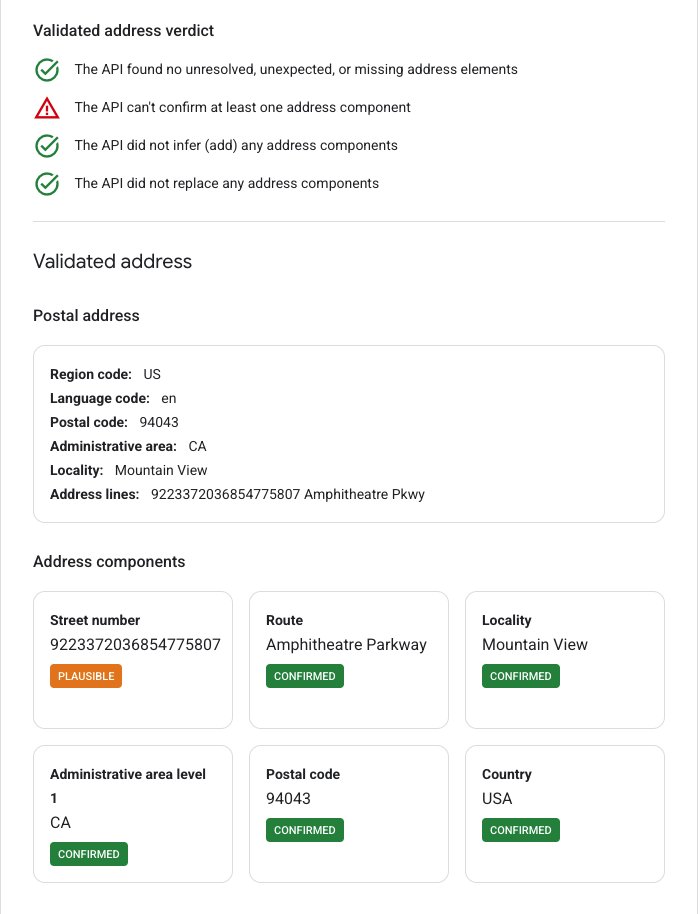Viewport: 700px width, 914px height.
Task: Click green checkmark for did not infer components
Action: pos(47,146)
